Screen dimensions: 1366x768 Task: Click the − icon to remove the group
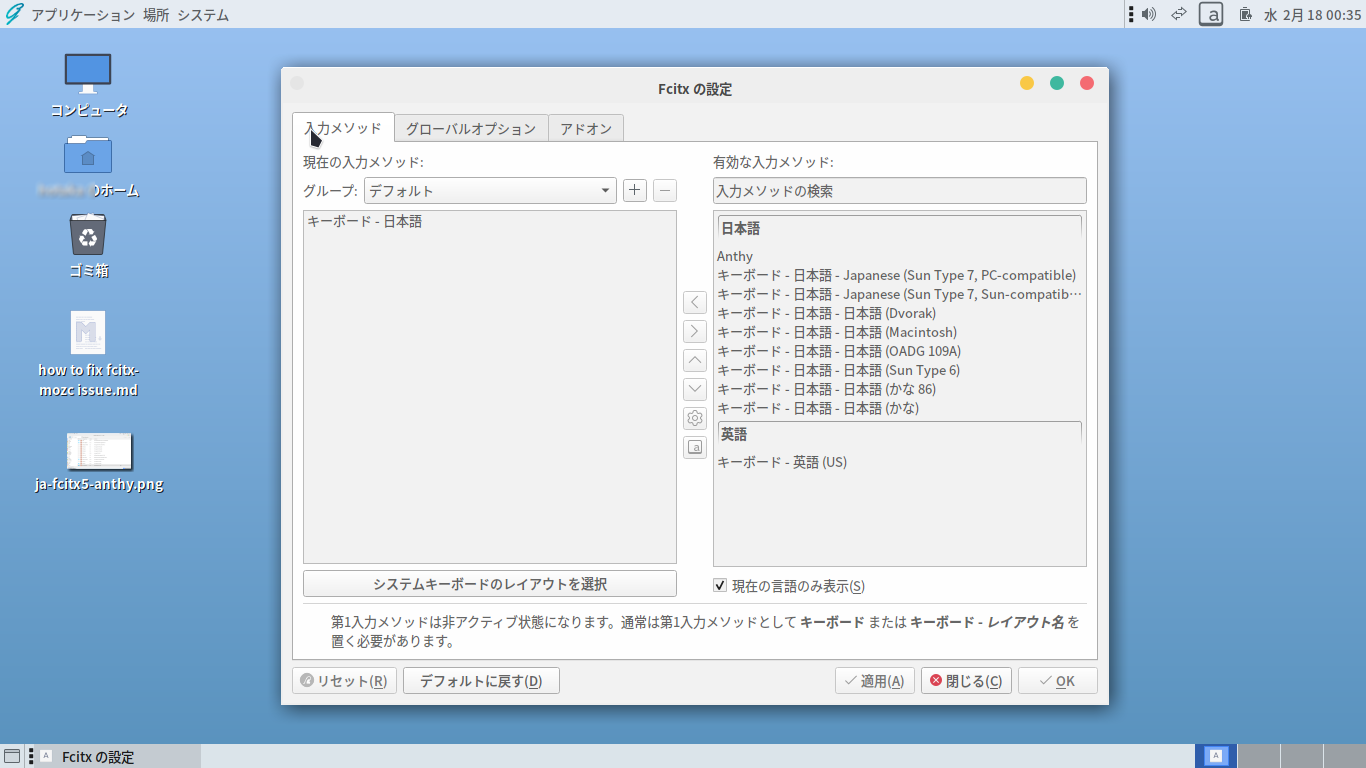664,190
